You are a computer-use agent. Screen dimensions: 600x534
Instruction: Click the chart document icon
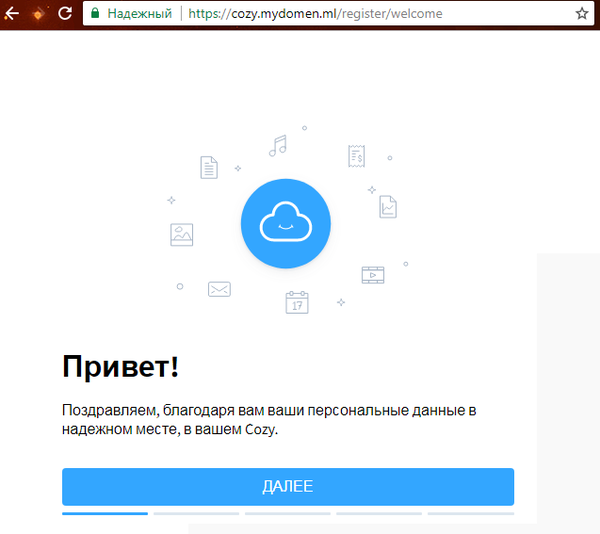[388, 207]
